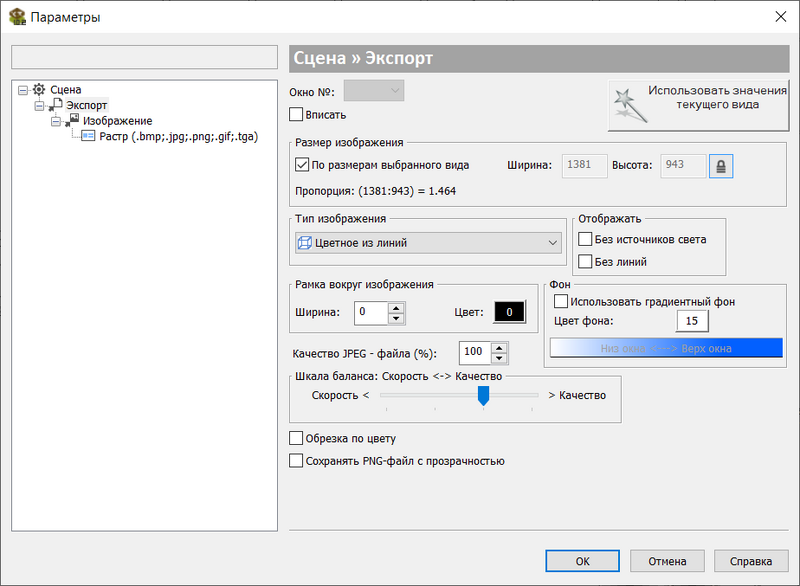Image resolution: width=800 pixels, height=586 pixels.
Task: Confirm settings with the OK button
Action: 582,561
